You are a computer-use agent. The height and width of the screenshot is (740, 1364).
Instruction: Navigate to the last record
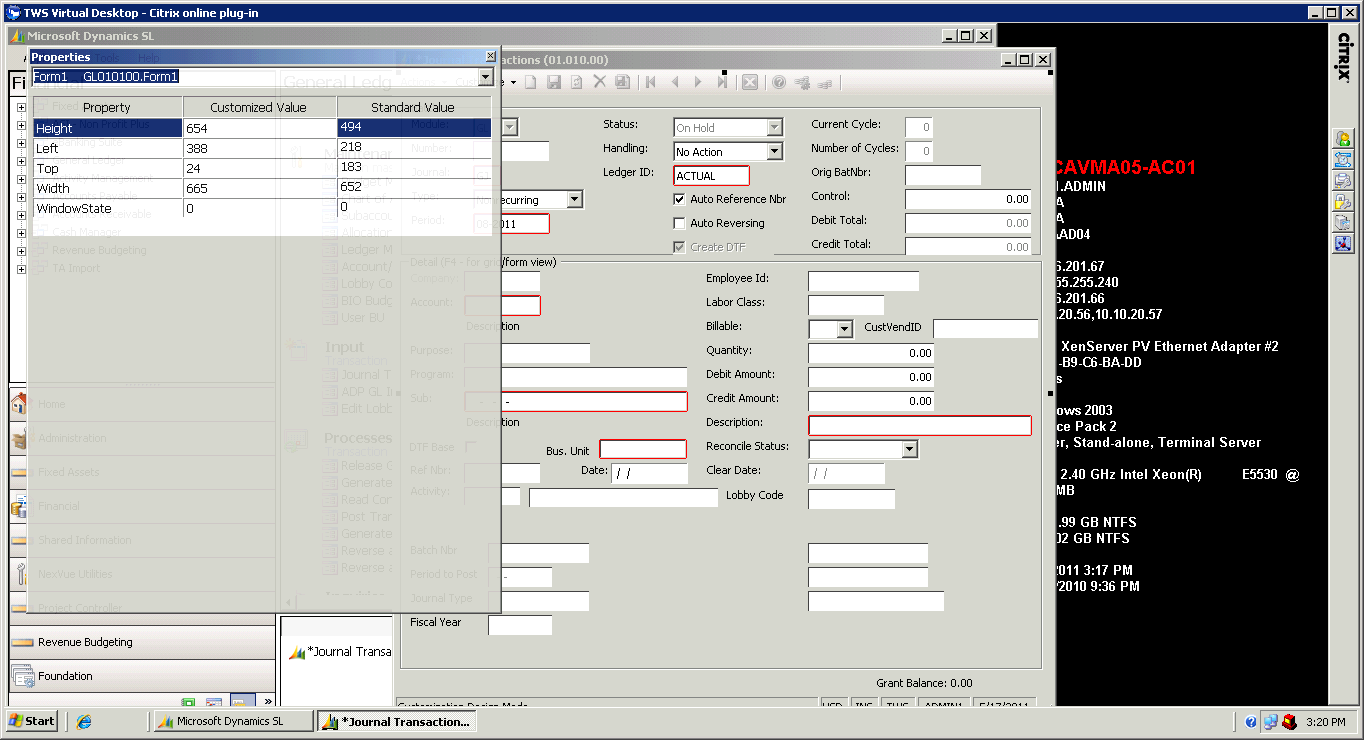(722, 81)
